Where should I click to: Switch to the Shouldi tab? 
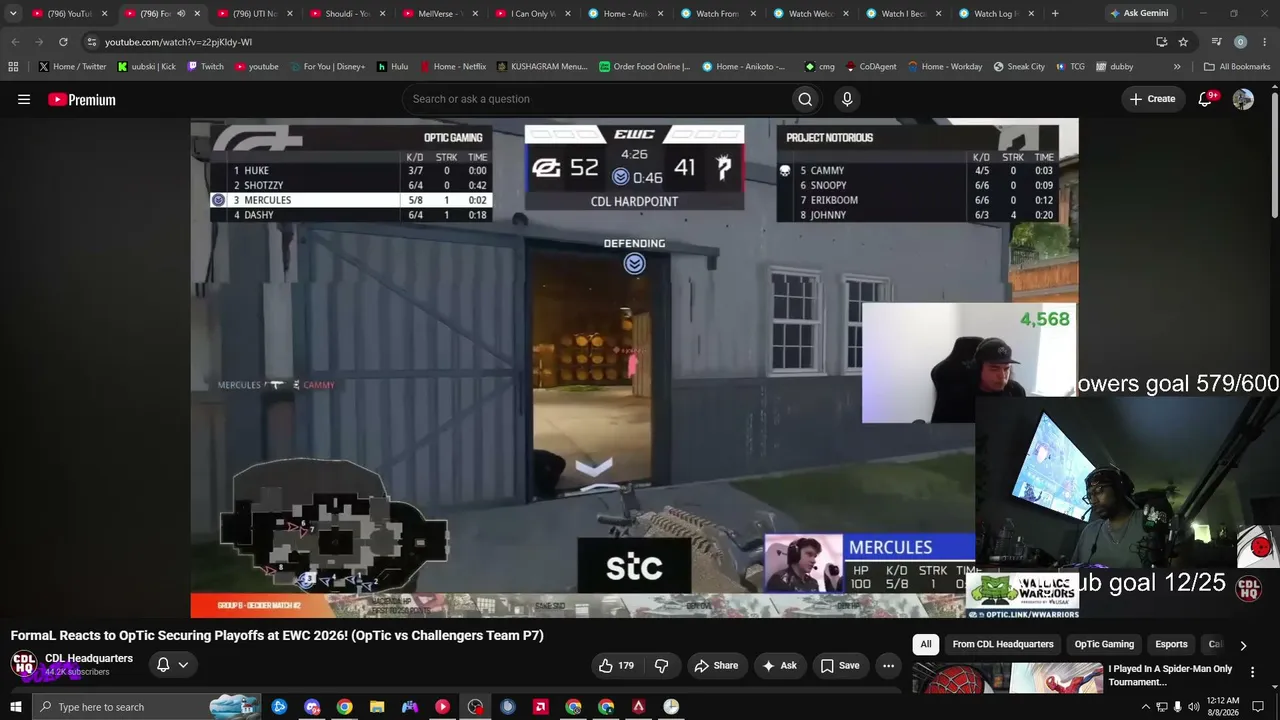pos(347,14)
